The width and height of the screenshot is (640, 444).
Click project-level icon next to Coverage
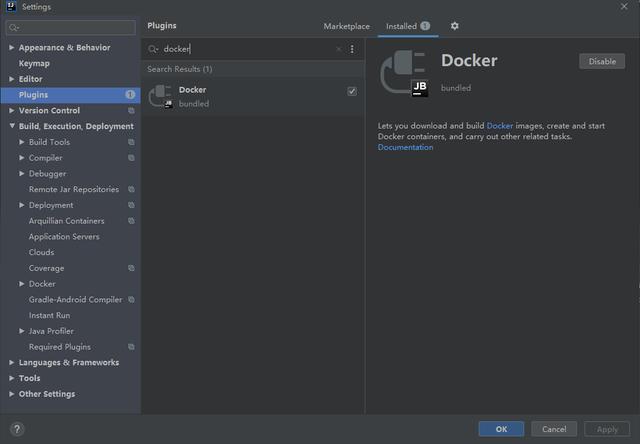point(131,268)
